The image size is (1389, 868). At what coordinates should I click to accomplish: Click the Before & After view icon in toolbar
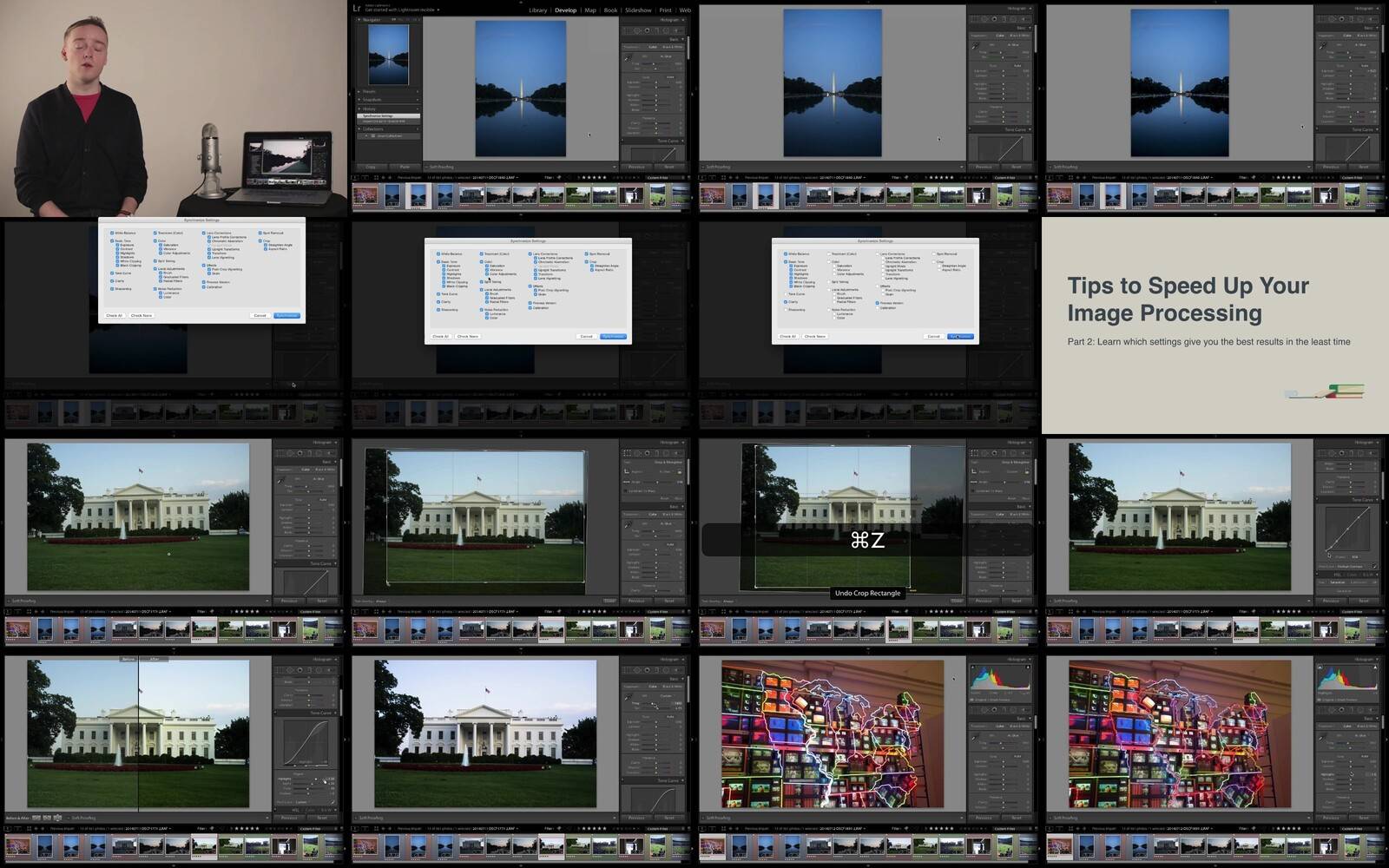click(x=36, y=818)
